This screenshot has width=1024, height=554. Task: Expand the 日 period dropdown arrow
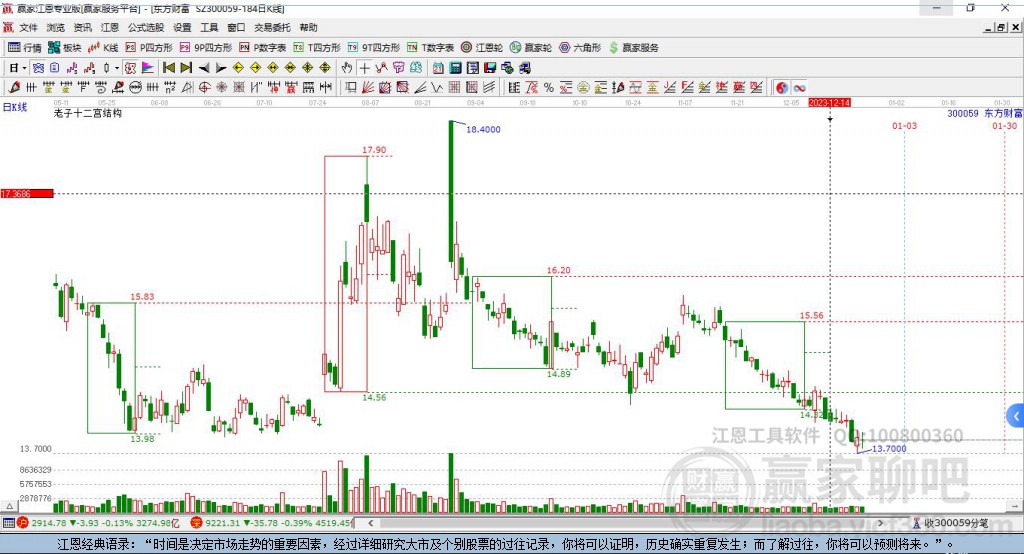point(24,68)
